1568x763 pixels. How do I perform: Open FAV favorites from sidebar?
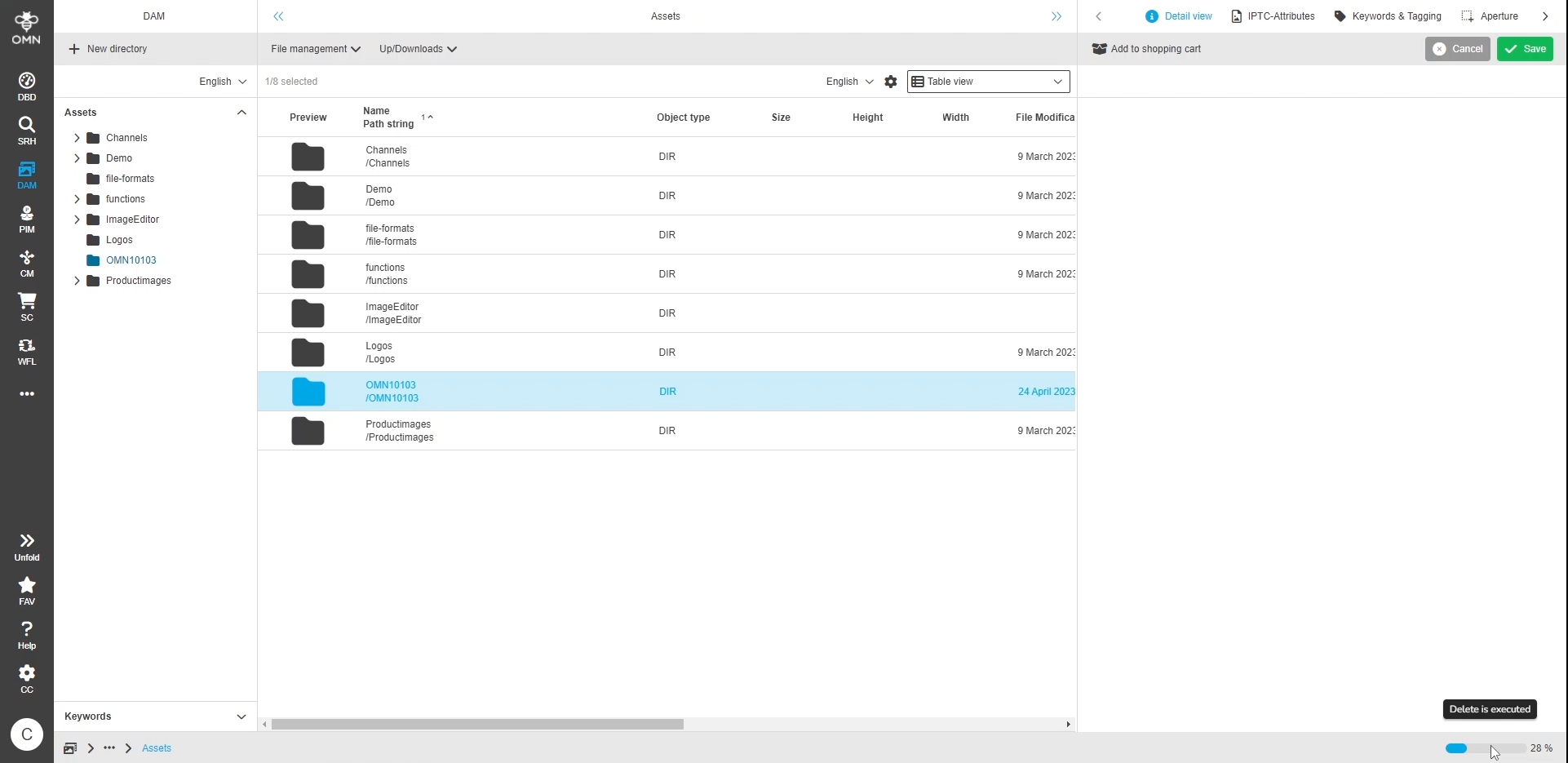pyautogui.click(x=27, y=591)
